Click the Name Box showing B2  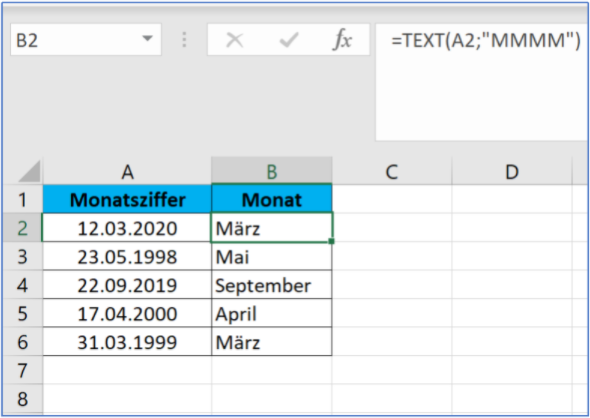point(86,40)
